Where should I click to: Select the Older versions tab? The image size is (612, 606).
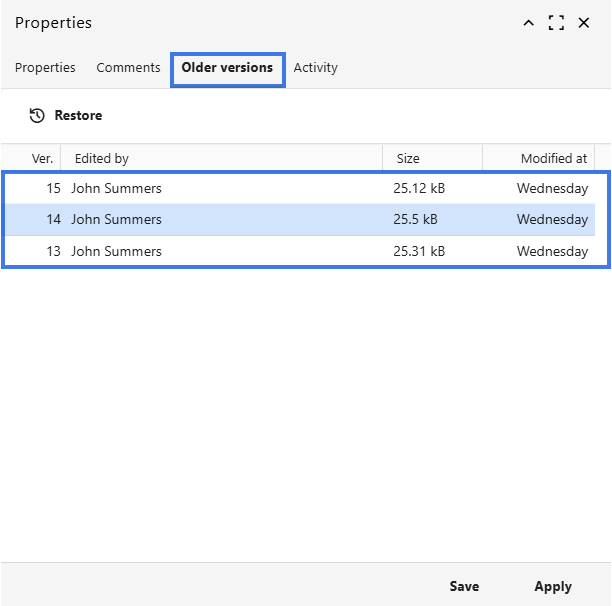click(x=228, y=68)
